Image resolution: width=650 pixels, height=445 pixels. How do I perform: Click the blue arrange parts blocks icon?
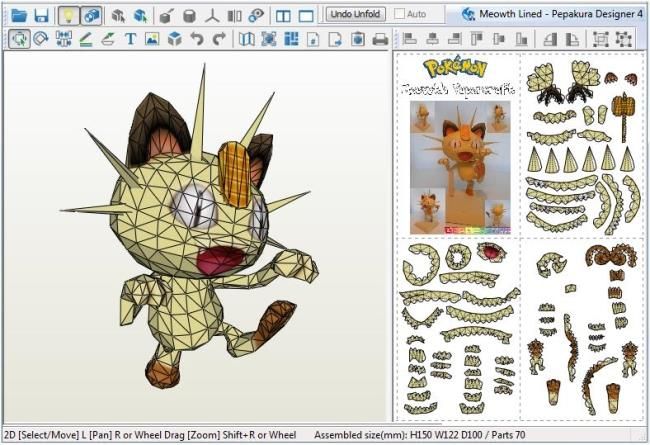291,39
